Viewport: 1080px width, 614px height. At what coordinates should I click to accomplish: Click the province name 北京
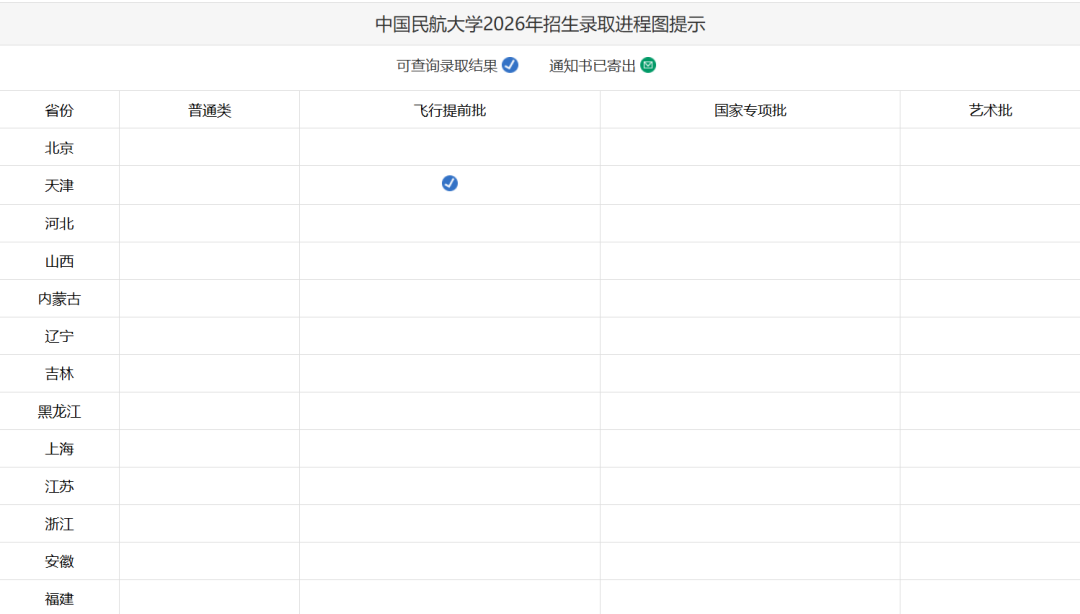59,148
